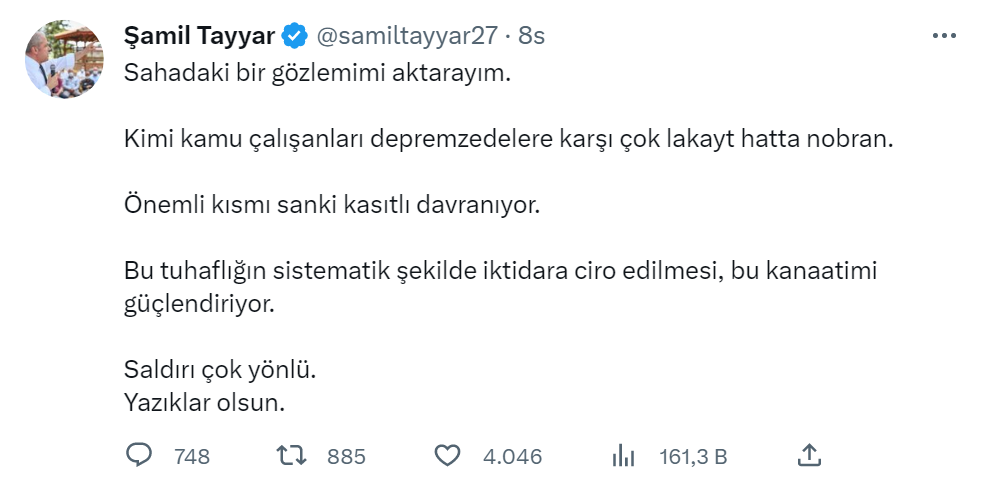Click the 4.046 likes count
This screenshot has width=984, height=490.
point(512,457)
